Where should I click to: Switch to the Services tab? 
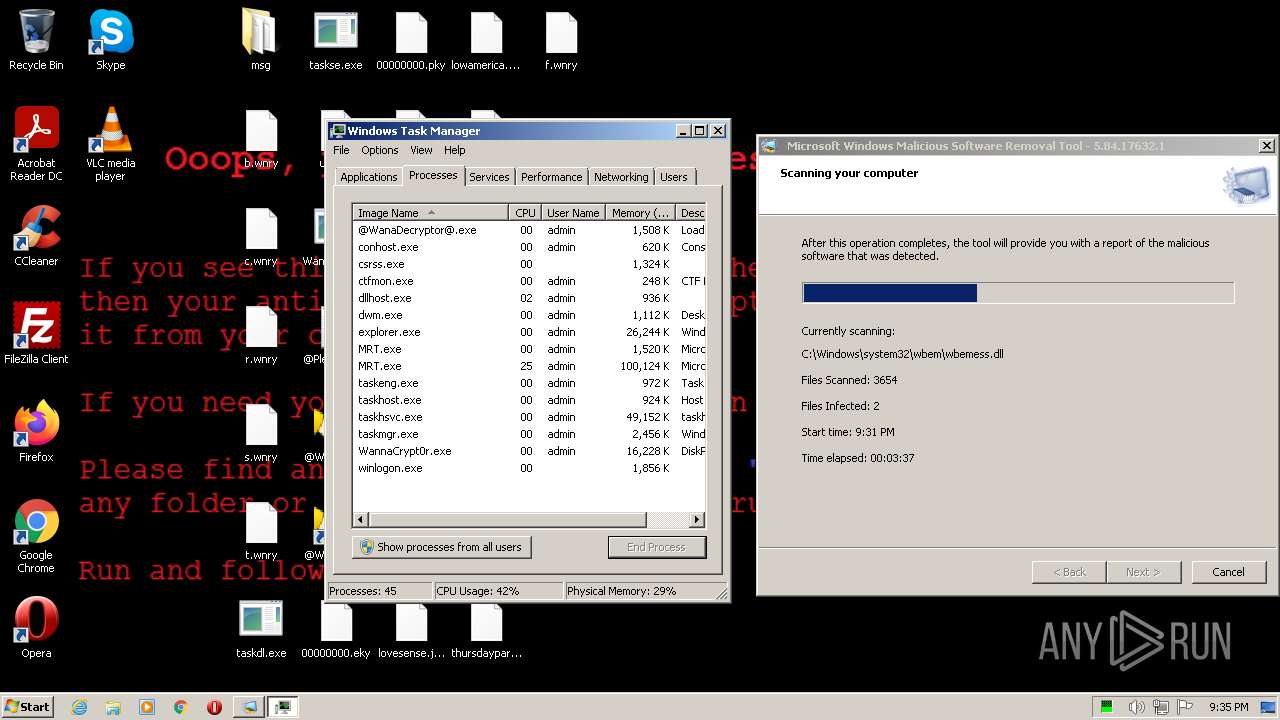pyautogui.click(x=489, y=177)
